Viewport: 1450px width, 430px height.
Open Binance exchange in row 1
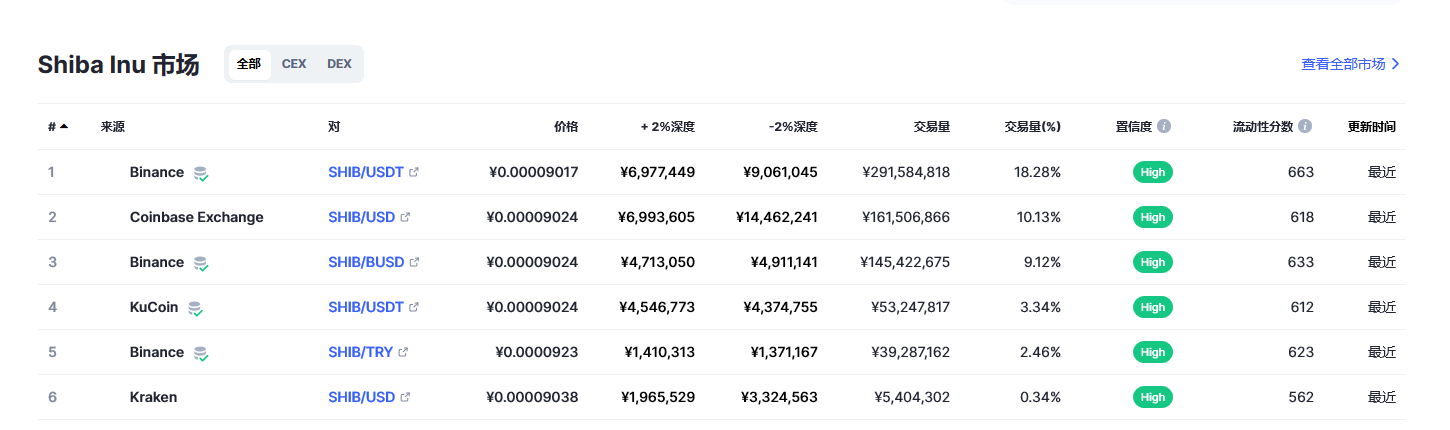click(157, 172)
